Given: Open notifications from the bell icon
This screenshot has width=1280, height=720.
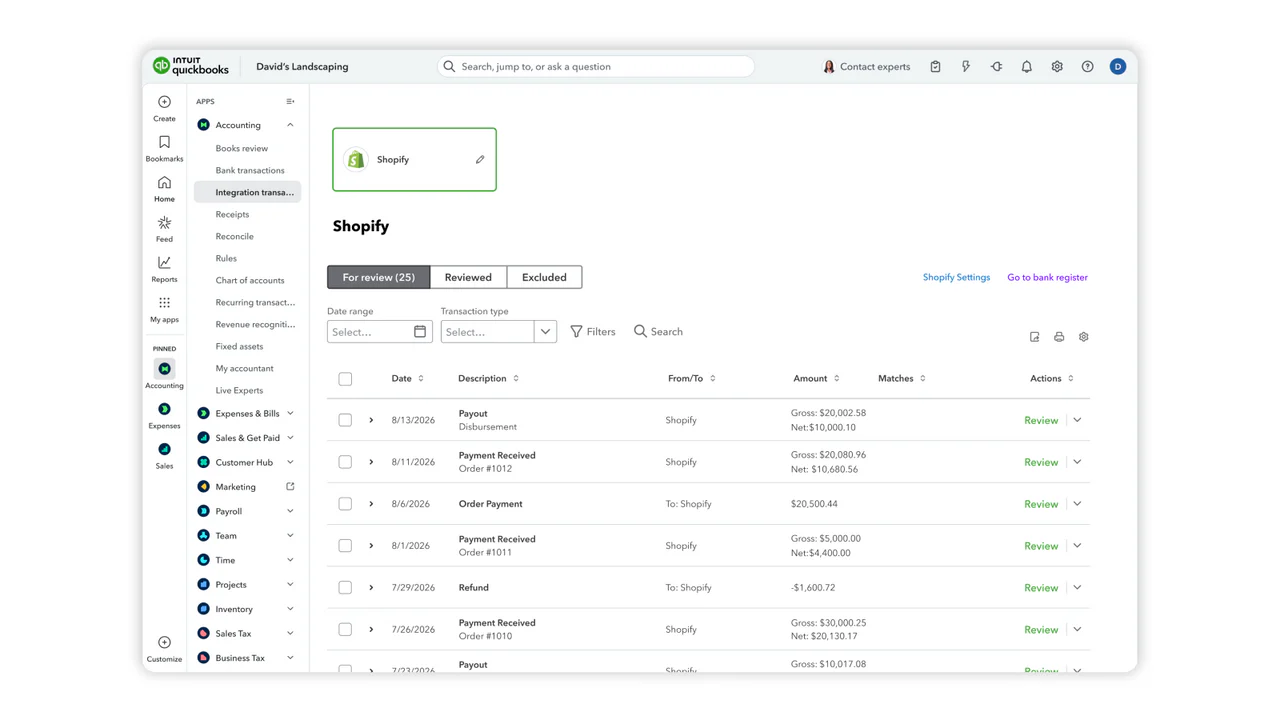Looking at the screenshot, I should point(1026,66).
